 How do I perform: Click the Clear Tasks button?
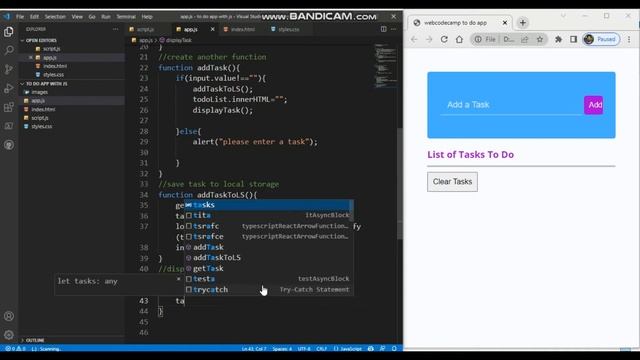(x=452, y=182)
